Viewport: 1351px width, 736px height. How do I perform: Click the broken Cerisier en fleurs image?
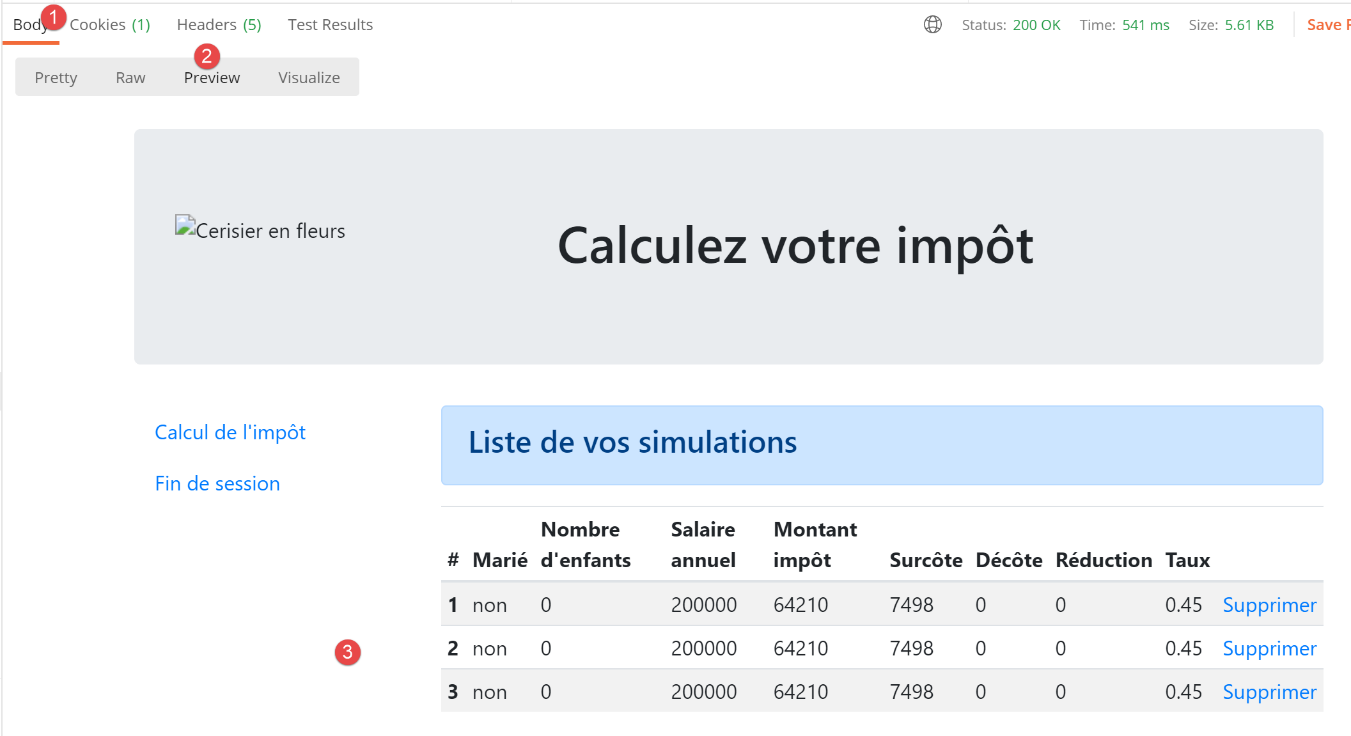point(260,231)
